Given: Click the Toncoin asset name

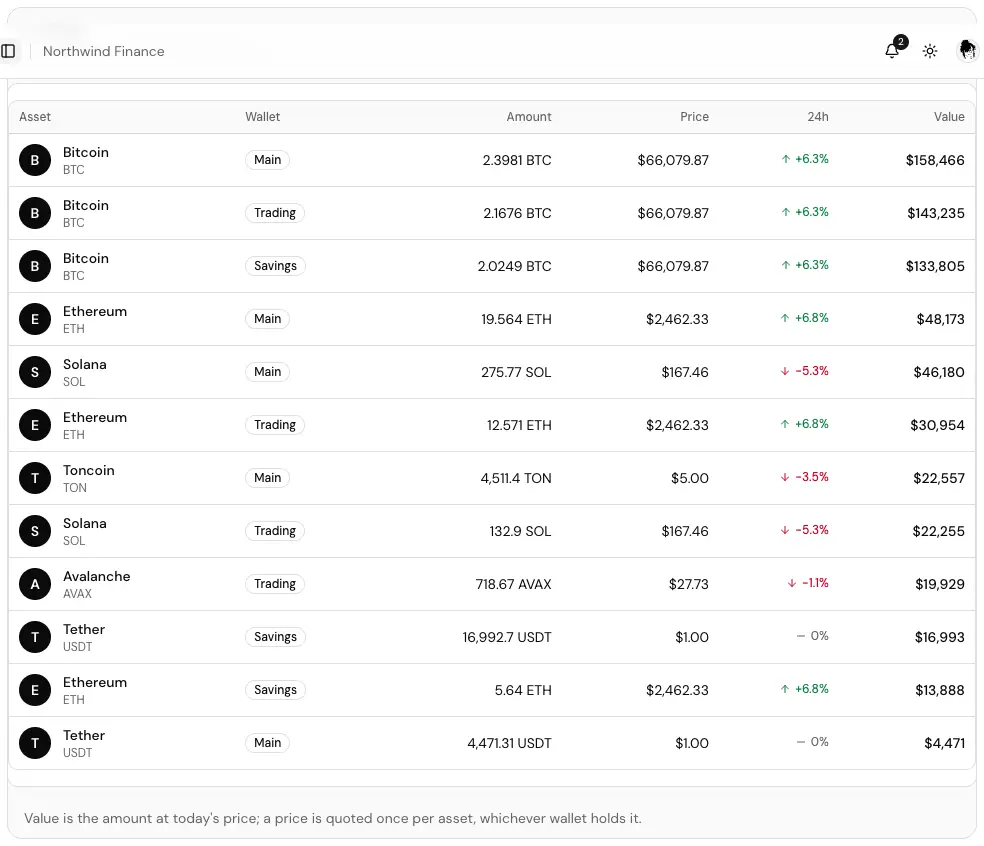Looking at the screenshot, I should pos(88,471).
